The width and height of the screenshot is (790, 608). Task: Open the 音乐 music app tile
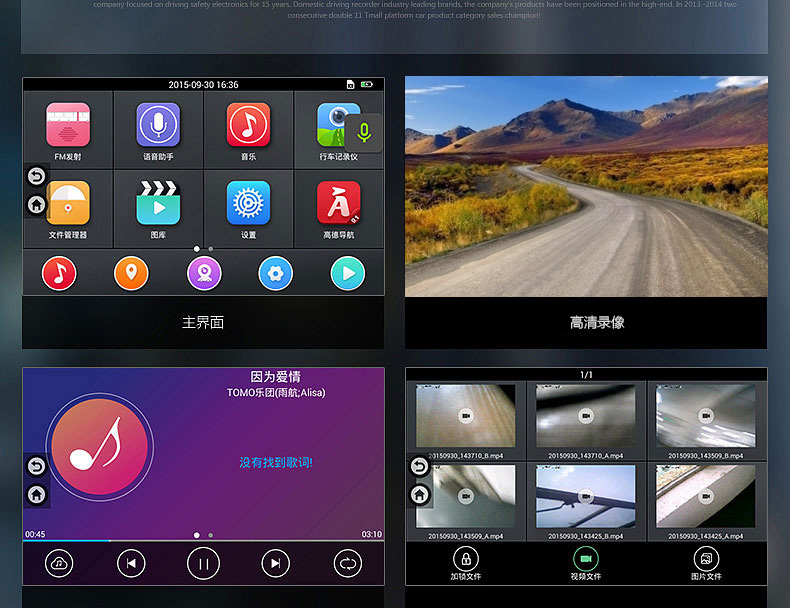[248, 130]
